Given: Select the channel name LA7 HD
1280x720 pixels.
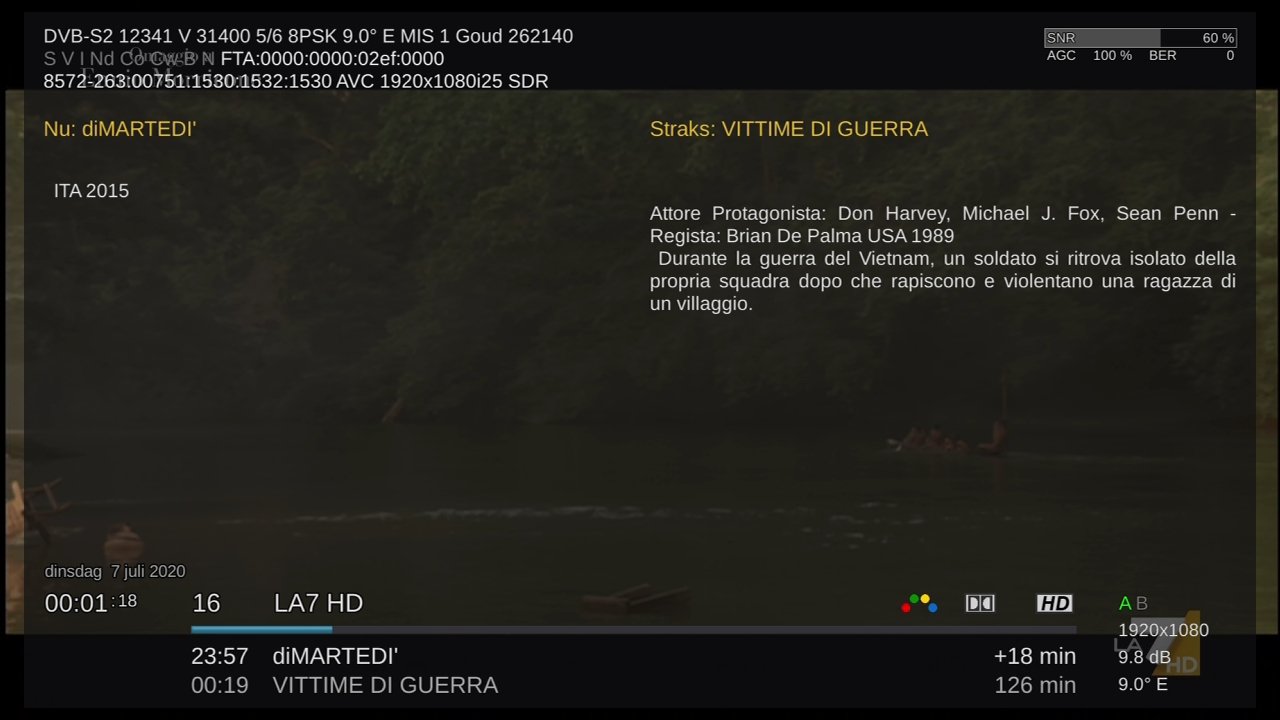Looking at the screenshot, I should point(318,603).
